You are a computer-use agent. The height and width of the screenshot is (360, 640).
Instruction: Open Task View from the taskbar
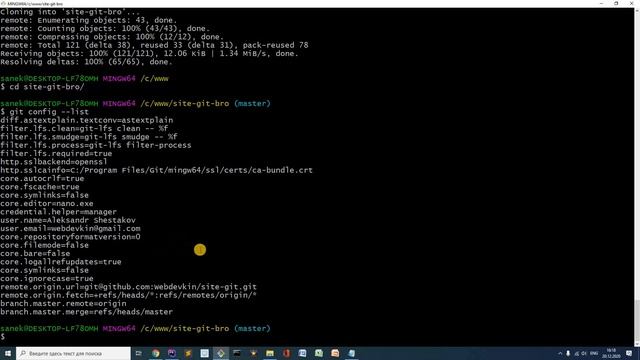[138, 353]
